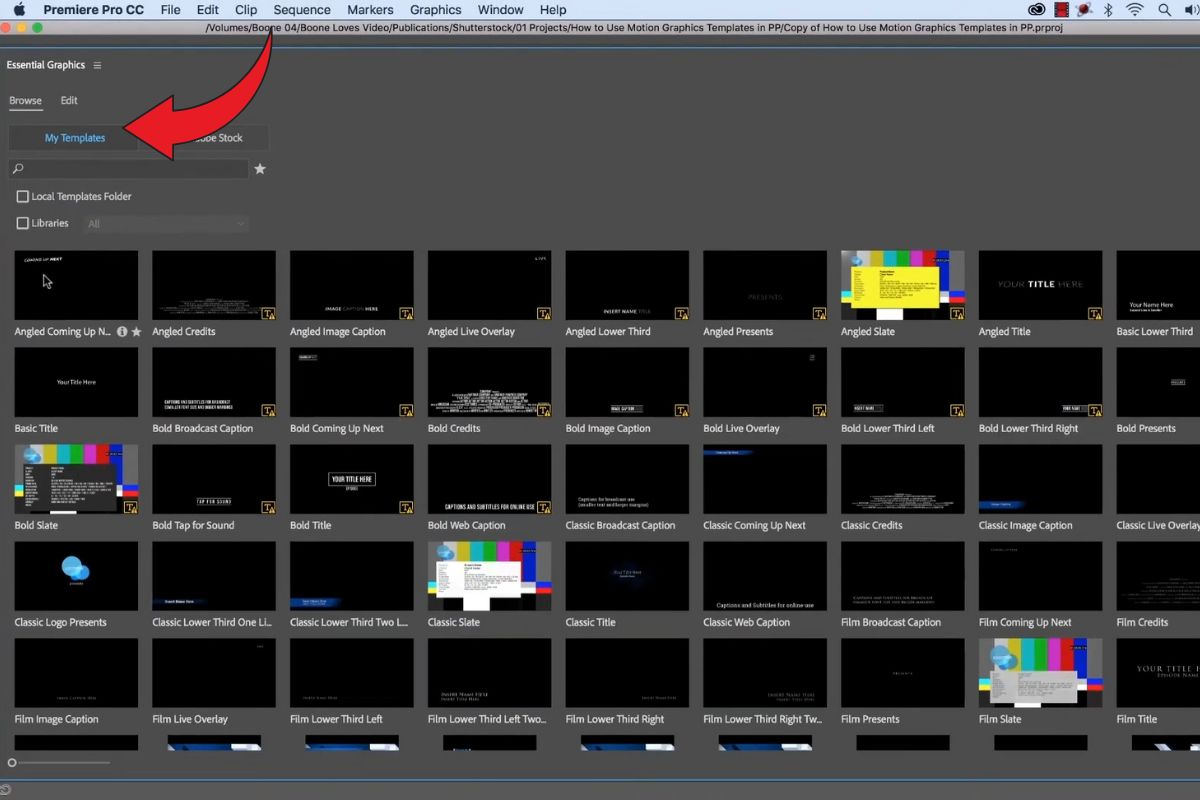Select the Classic Title thumbnail
The image size is (1200, 800).
coord(628,576)
